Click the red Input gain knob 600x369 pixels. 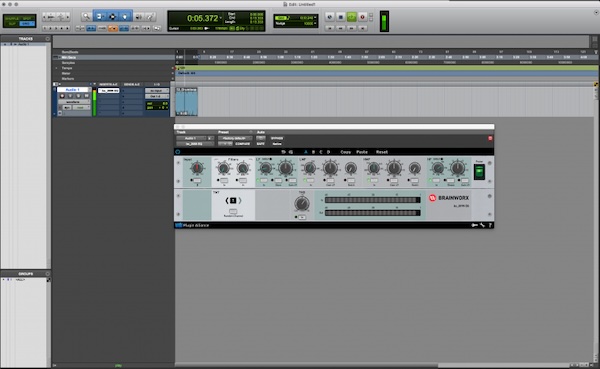pyautogui.click(x=197, y=168)
